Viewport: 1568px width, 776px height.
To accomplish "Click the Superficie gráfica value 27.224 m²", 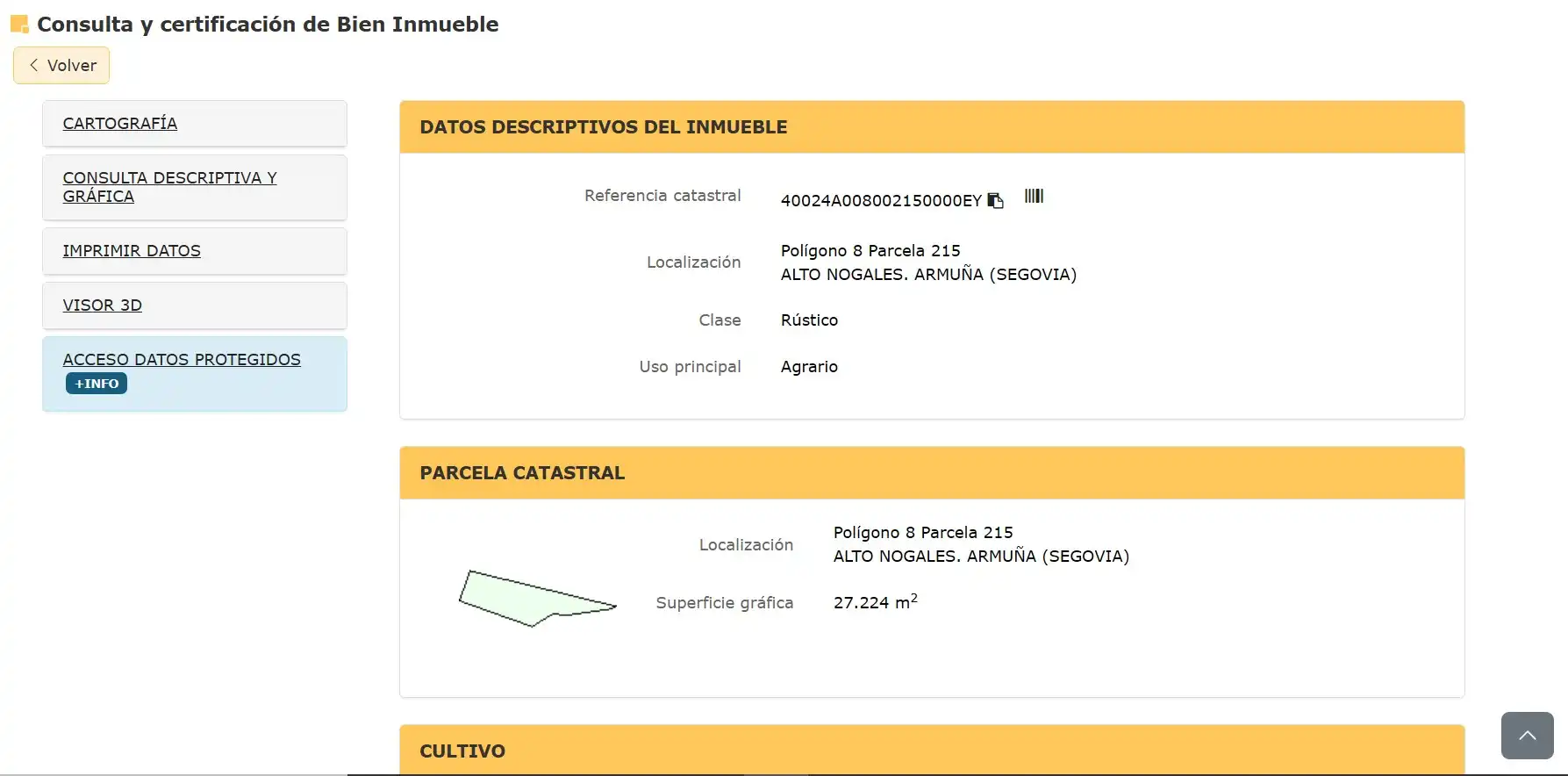I will pyautogui.click(x=875, y=601).
